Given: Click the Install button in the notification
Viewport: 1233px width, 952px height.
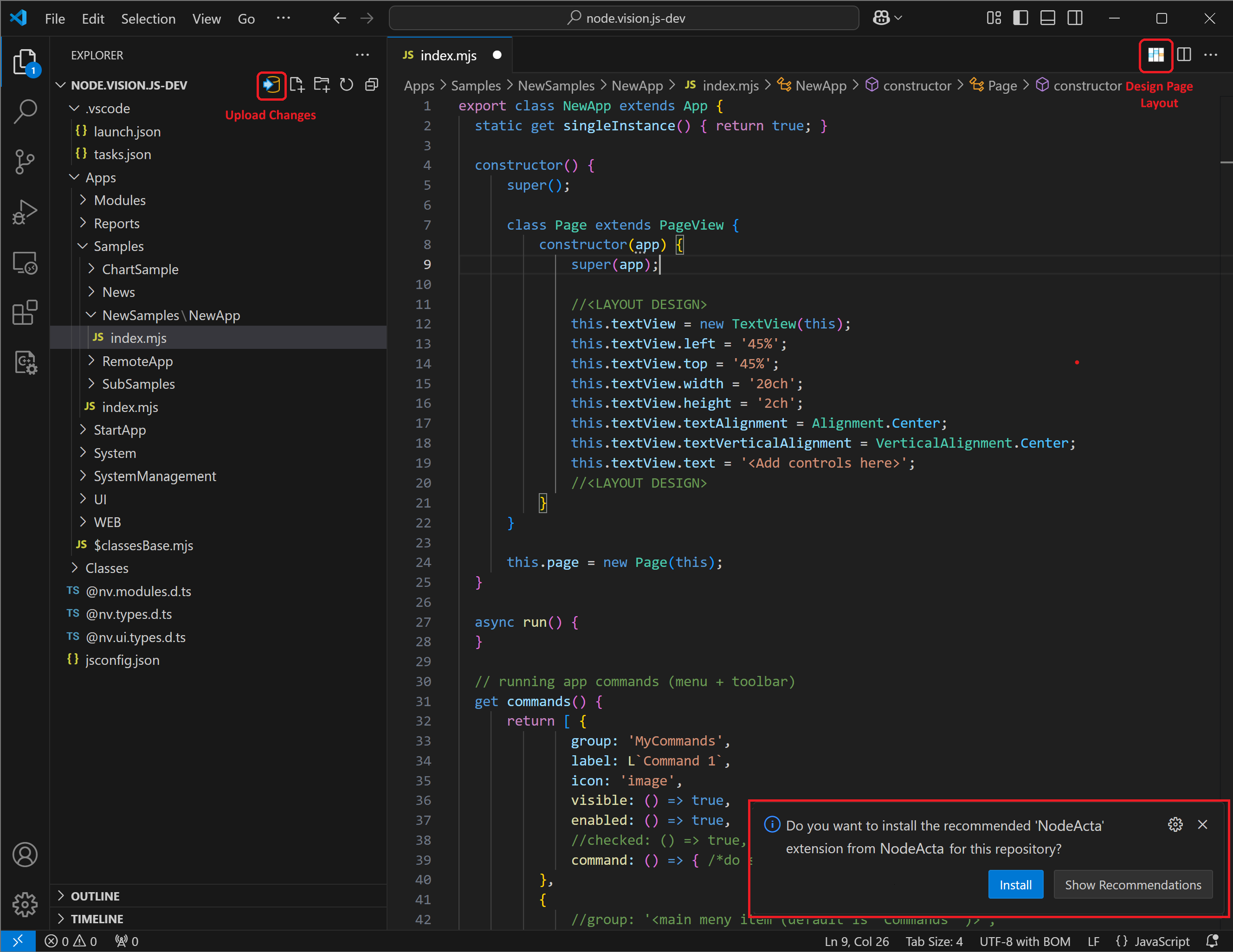Looking at the screenshot, I should point(1015,884).
